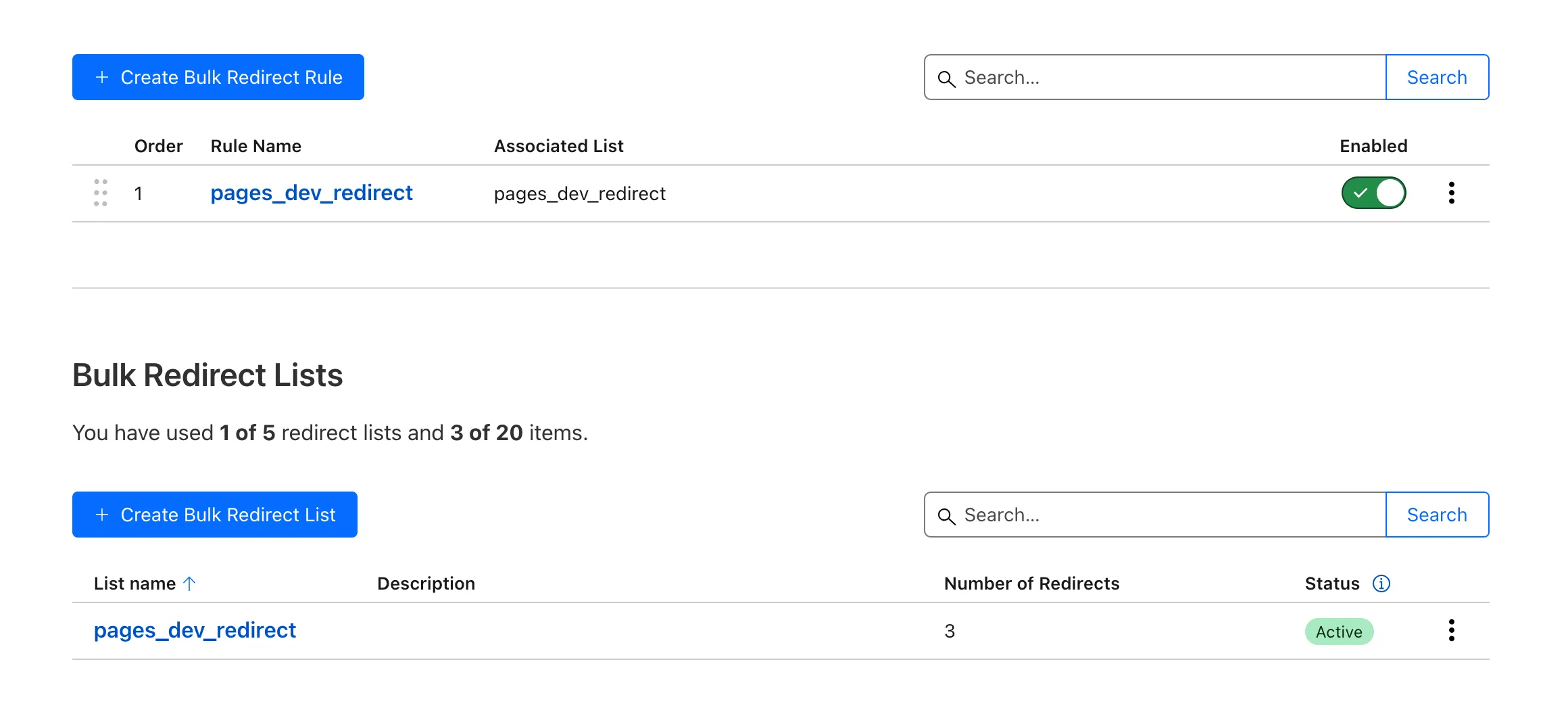The width and height of the screenshot is (1568, 714).
Task: Click the info icon next to Status
Action: point(1381,584)
